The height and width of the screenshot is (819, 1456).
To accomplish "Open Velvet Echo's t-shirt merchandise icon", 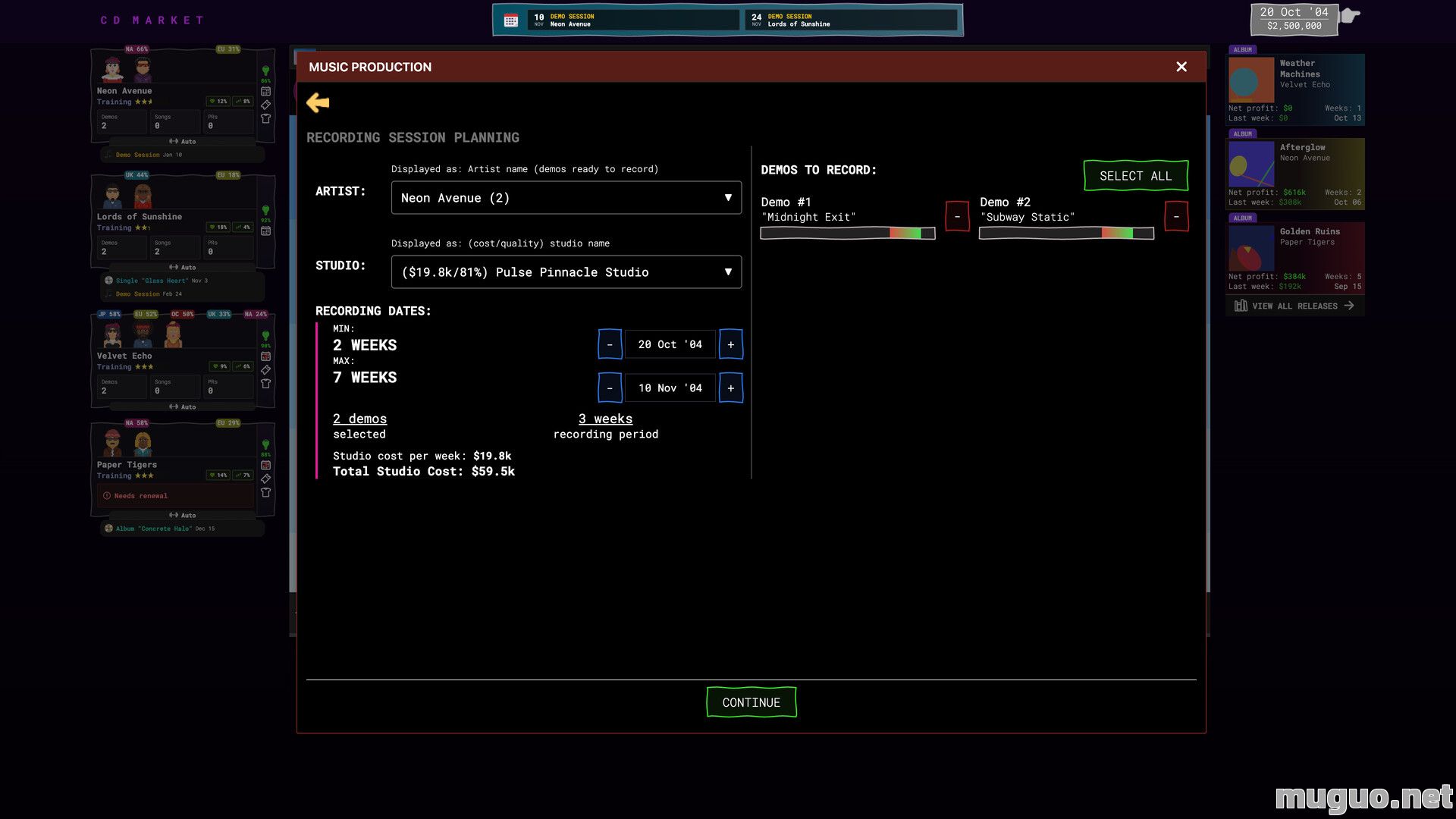I will tap(265, 384).
